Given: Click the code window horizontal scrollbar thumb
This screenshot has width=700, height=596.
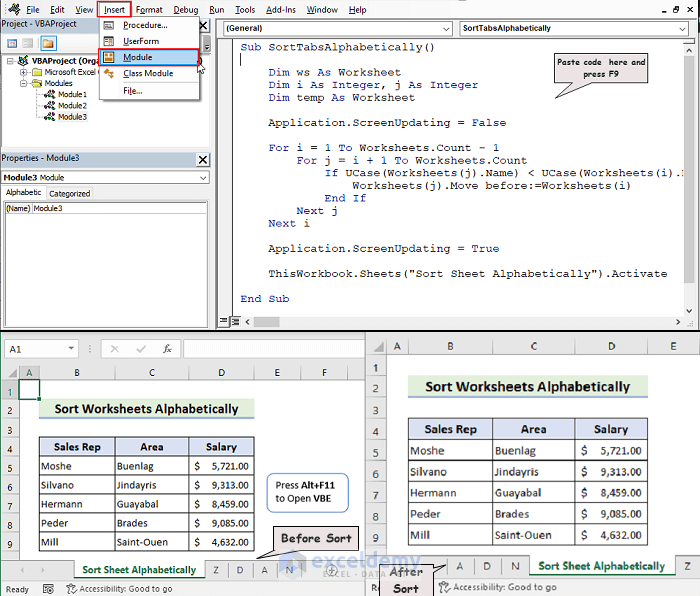Looking at the screenshot, I should pyautogui.click(x=267, y=321).
